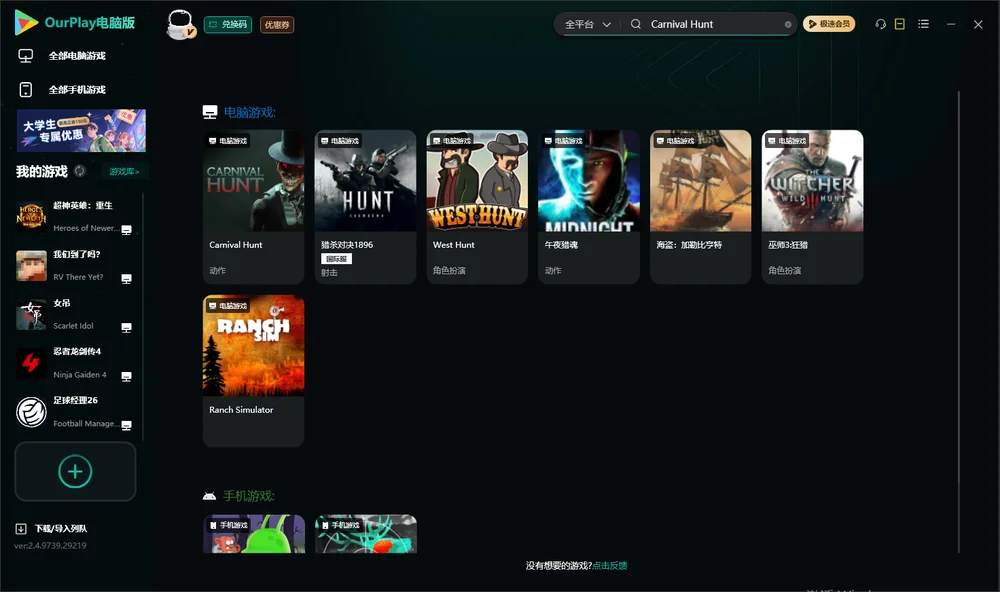This screenshot has height=592, width=1000.
Task: Click the Carnival Hunt search input field
Action: coord(714,24)
